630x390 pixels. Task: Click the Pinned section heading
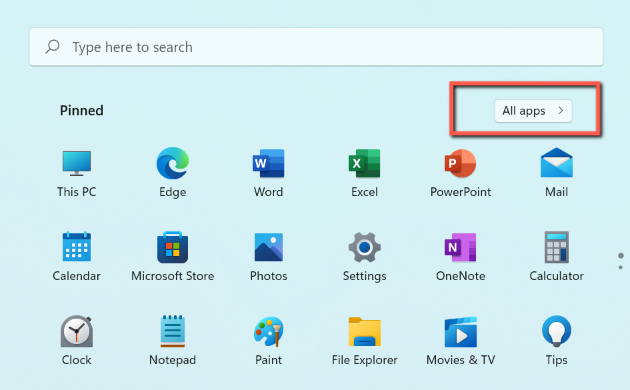point(82,110)
